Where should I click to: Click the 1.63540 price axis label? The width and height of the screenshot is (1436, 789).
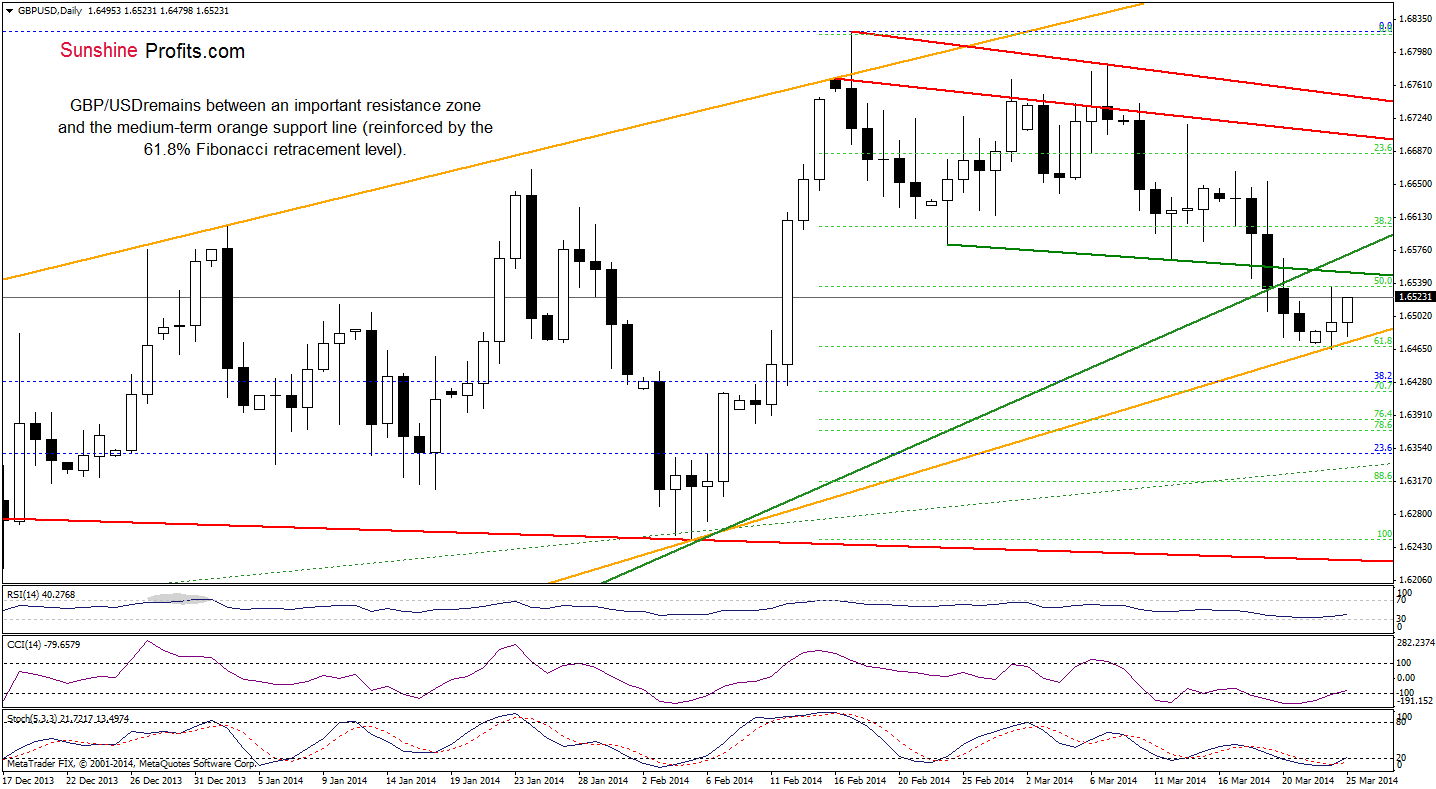click(x=1414, y=448)
